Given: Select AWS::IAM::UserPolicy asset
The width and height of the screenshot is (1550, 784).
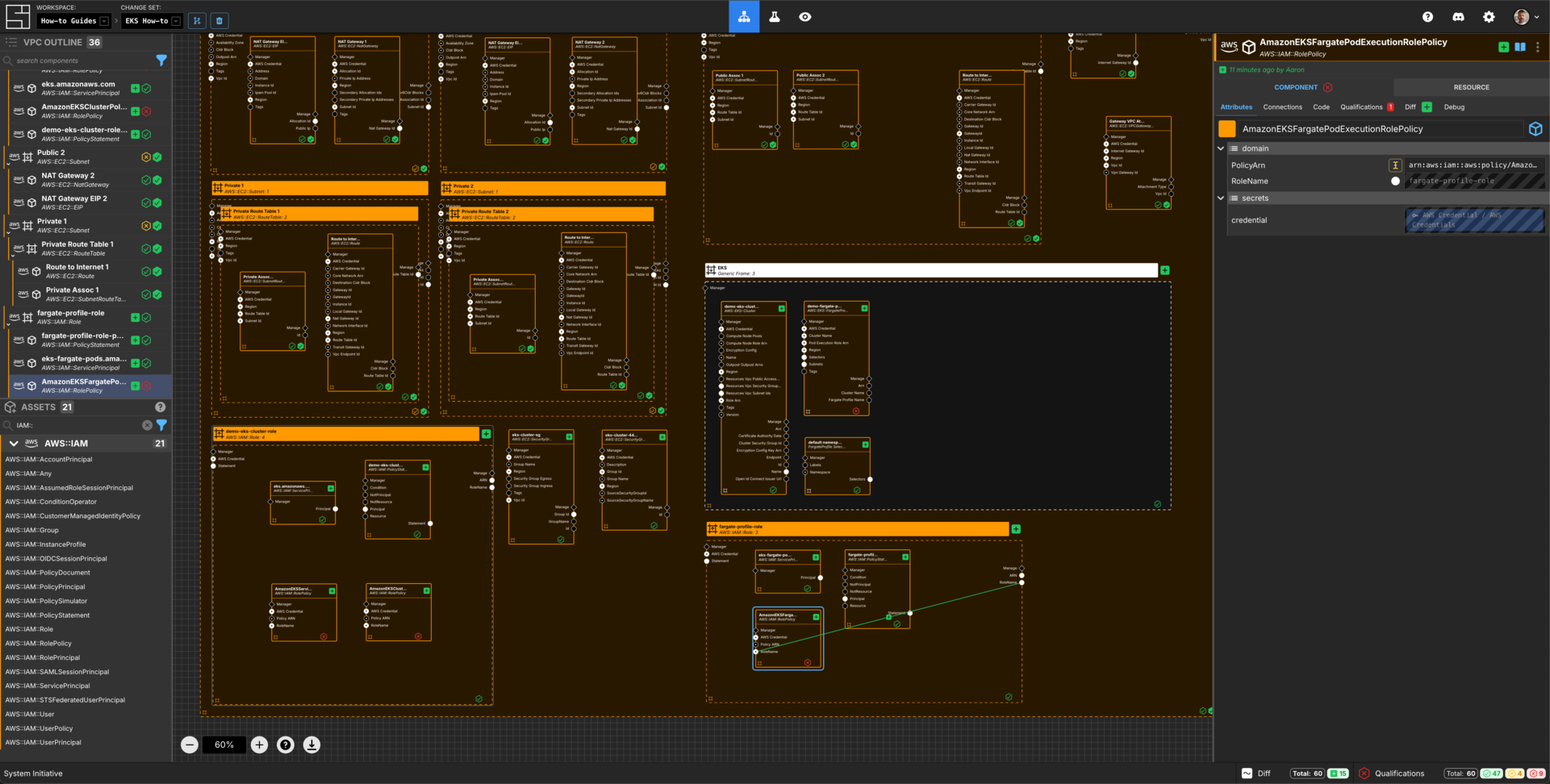Looking at the screenshot, I should tap(39, 728).
